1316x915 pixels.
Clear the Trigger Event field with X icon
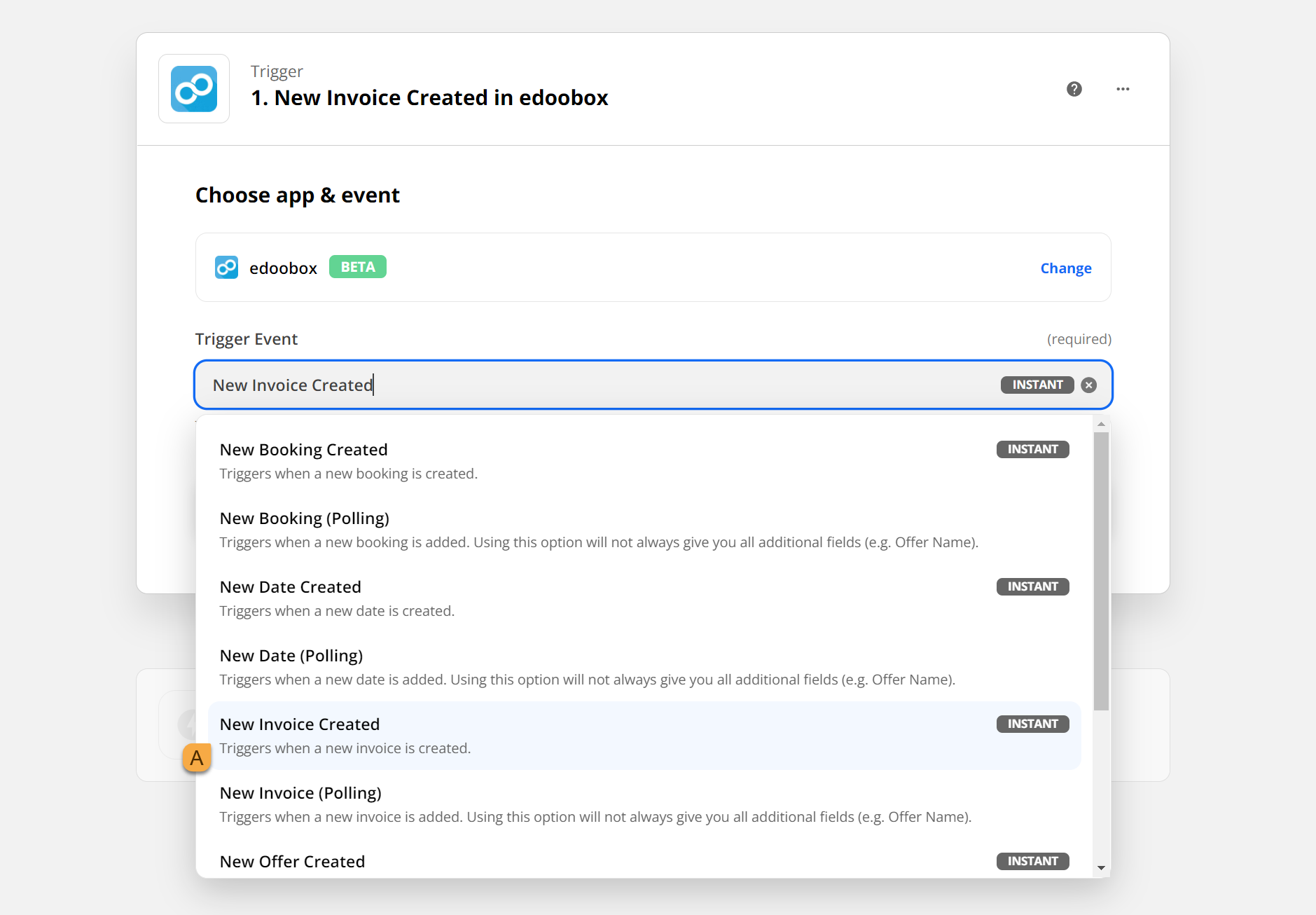1088,385
